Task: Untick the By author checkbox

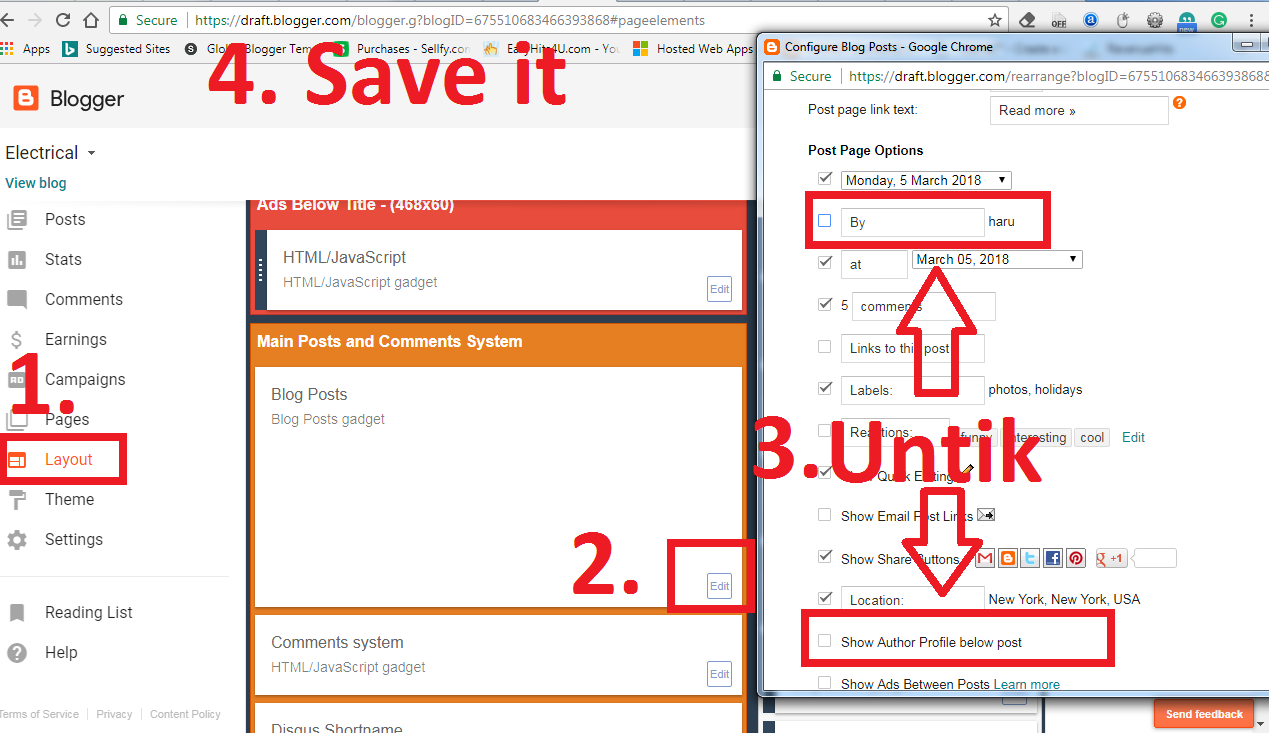Action: pos(825,221)
